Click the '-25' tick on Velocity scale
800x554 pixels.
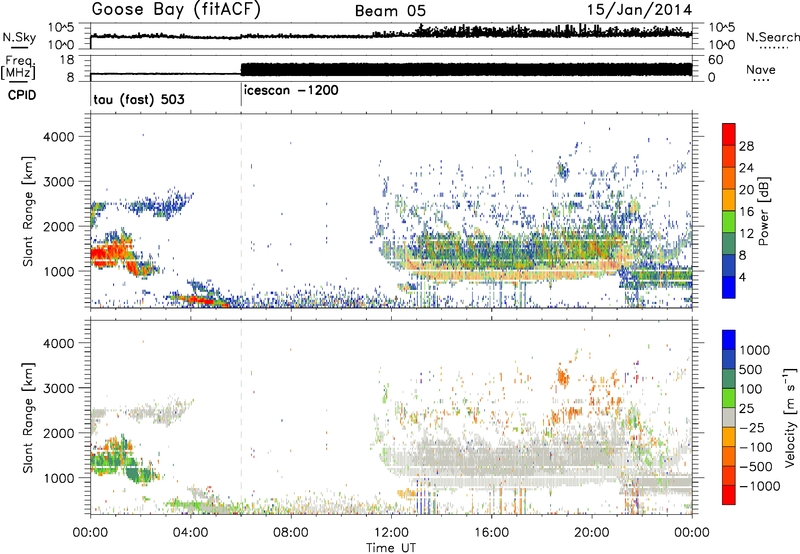point(751,427)
